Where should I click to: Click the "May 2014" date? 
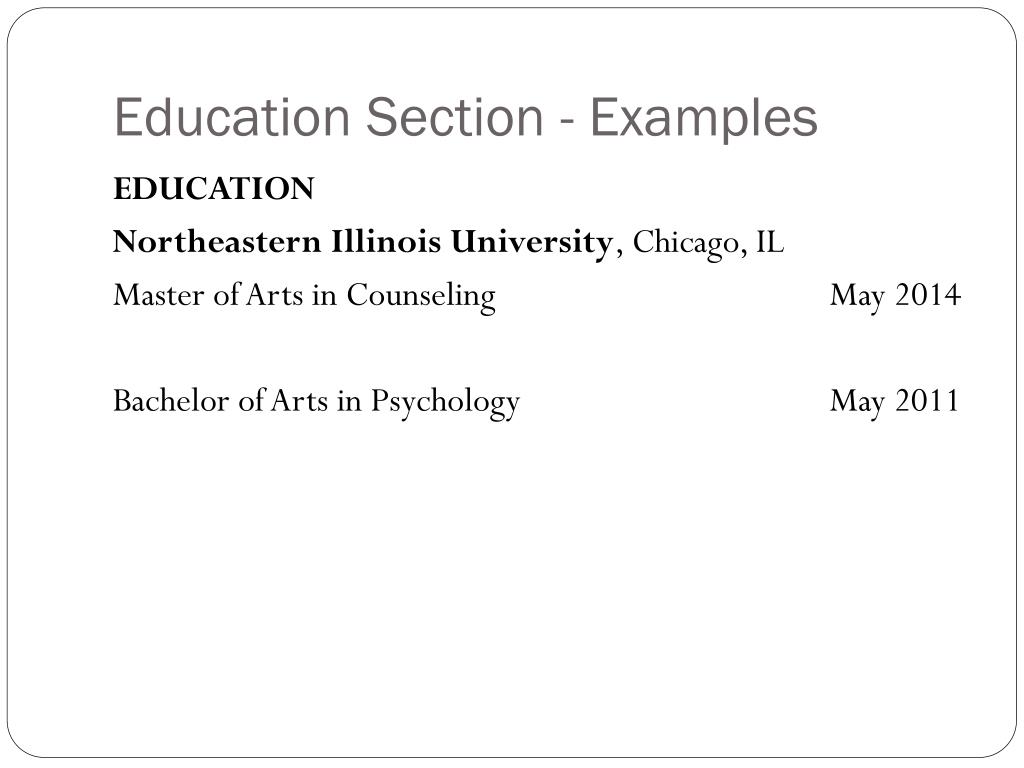coord(895,296)
